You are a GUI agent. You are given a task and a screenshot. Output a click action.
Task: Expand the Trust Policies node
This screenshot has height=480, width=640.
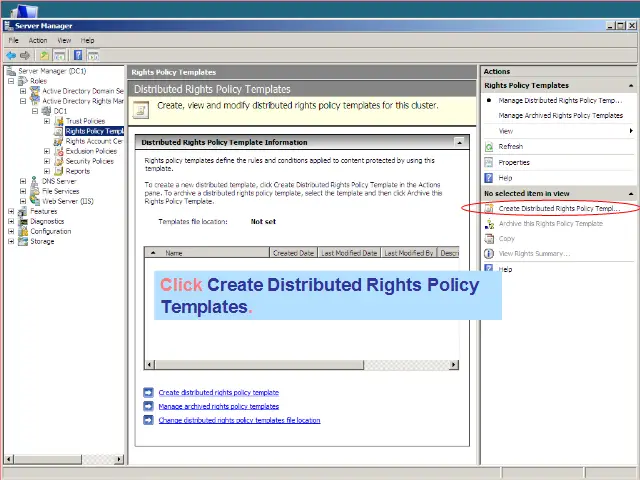[47, 121]
